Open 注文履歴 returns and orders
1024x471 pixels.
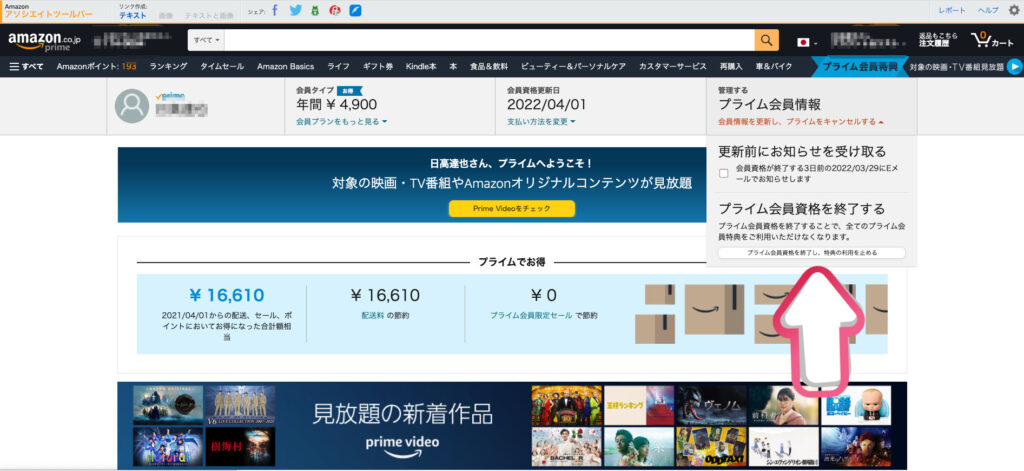click(938, 40)
